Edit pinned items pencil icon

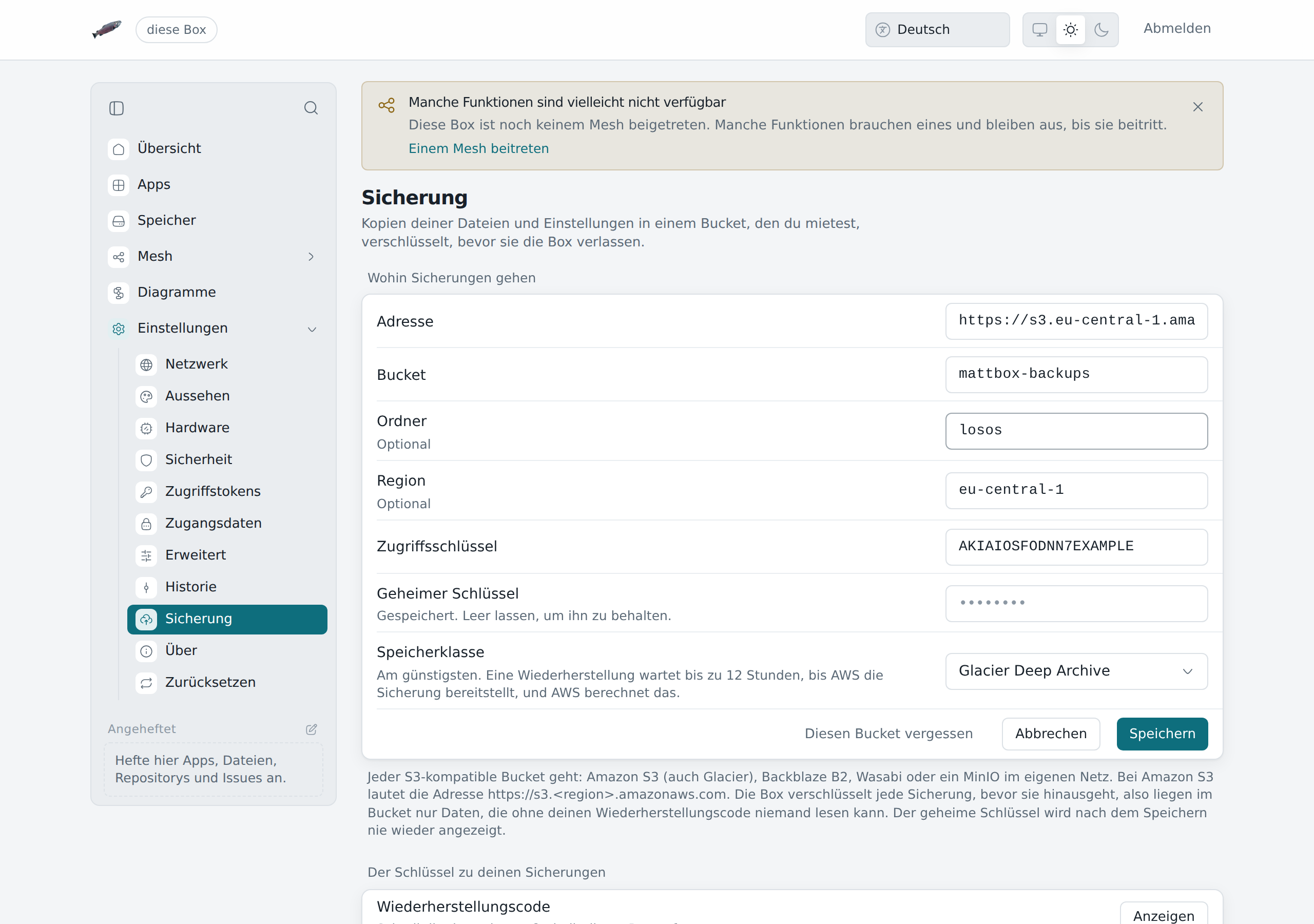point(312,729)
